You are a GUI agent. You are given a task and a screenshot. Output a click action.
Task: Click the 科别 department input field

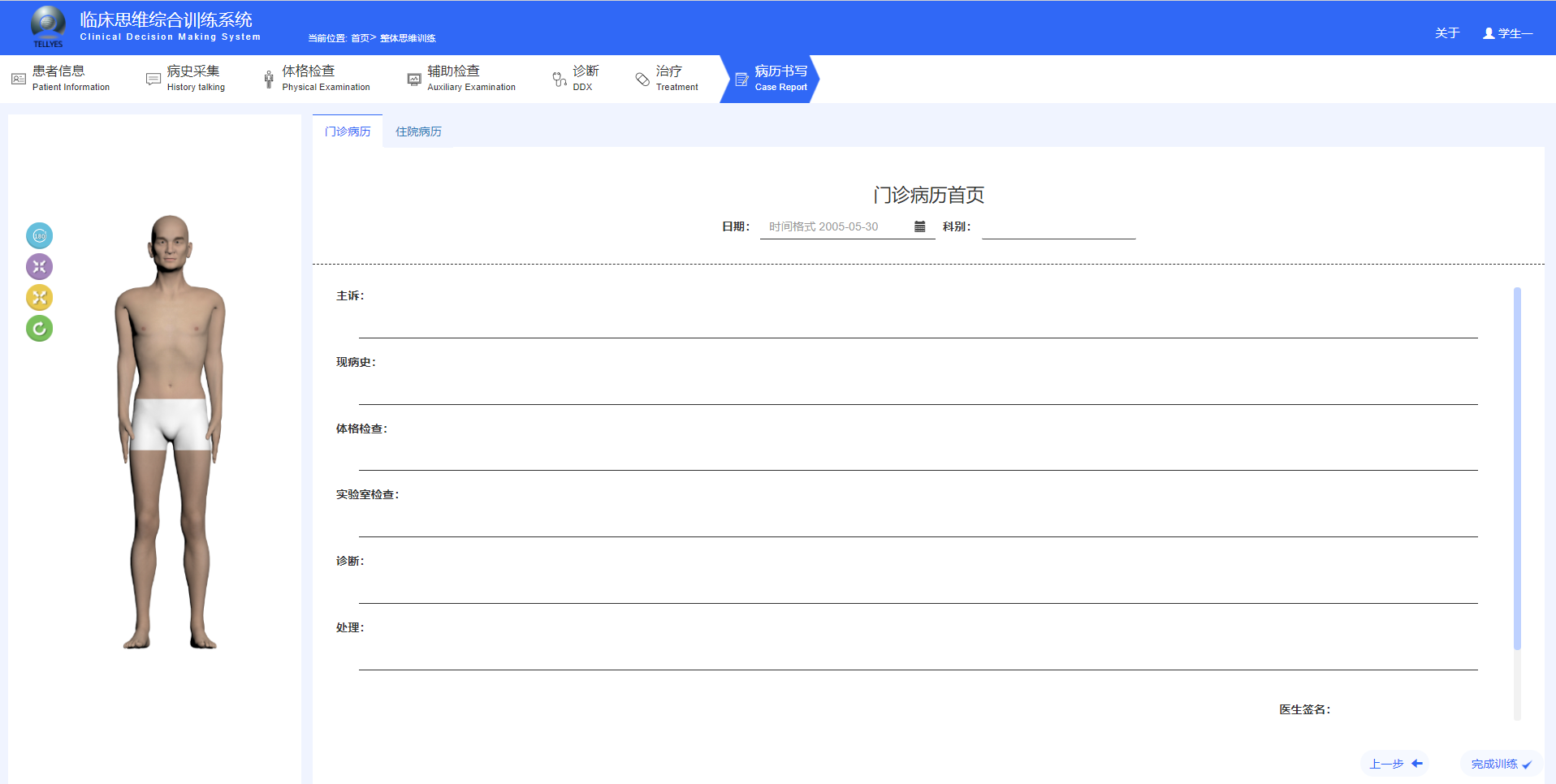click(1057, 227)
